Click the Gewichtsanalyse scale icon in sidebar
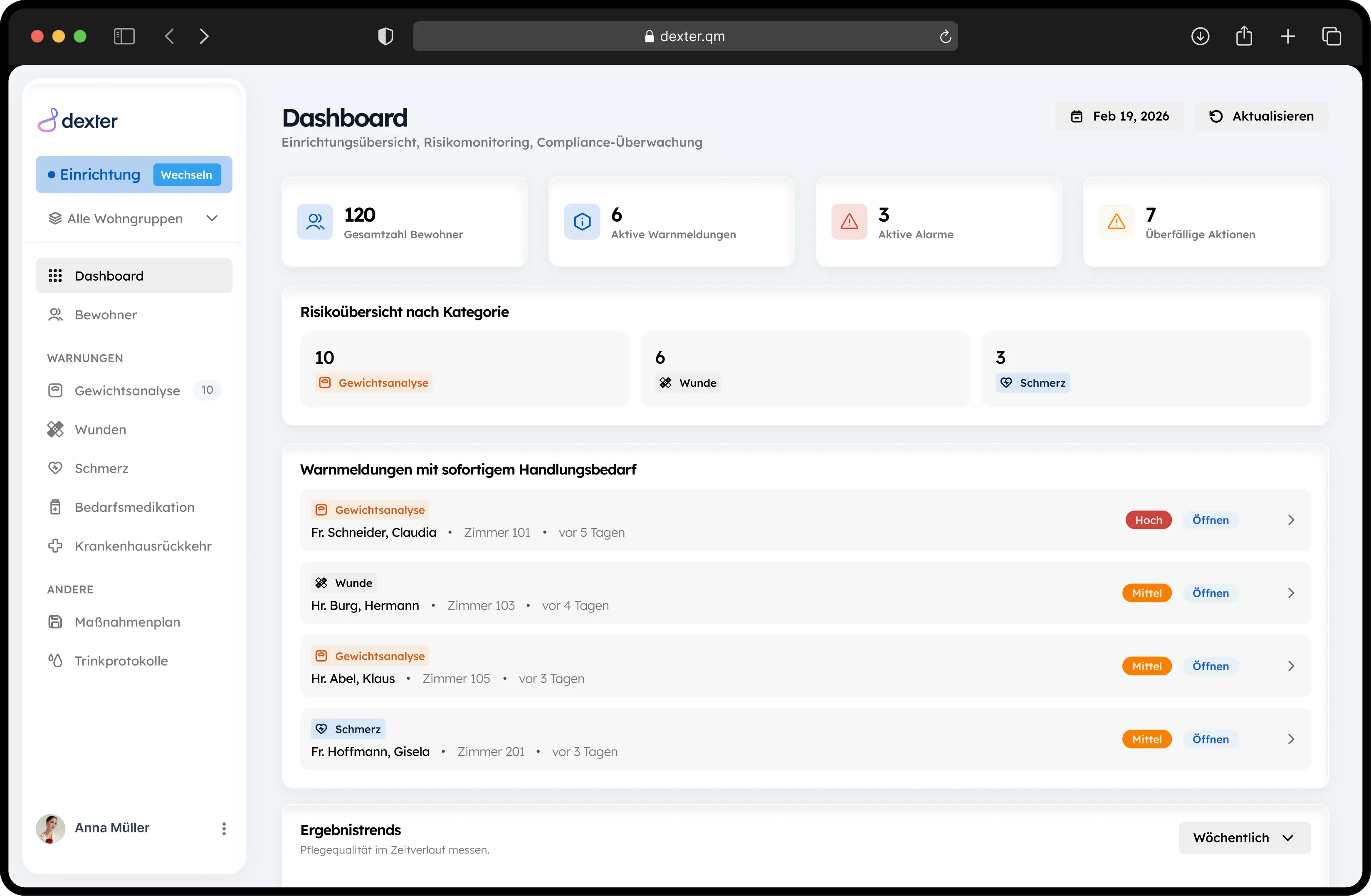Image resolution: width=1371 pixels, height=896 pixels. point(55,390)
